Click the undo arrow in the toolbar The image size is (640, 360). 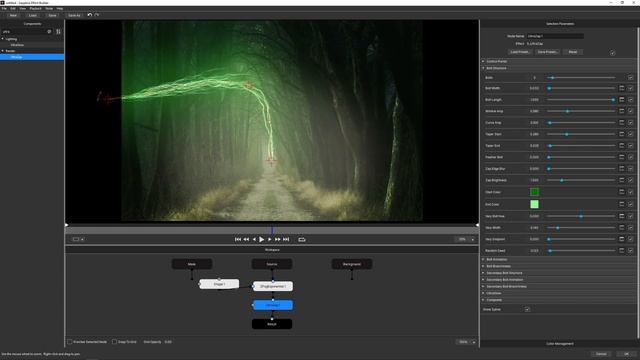tap(90, 15)
